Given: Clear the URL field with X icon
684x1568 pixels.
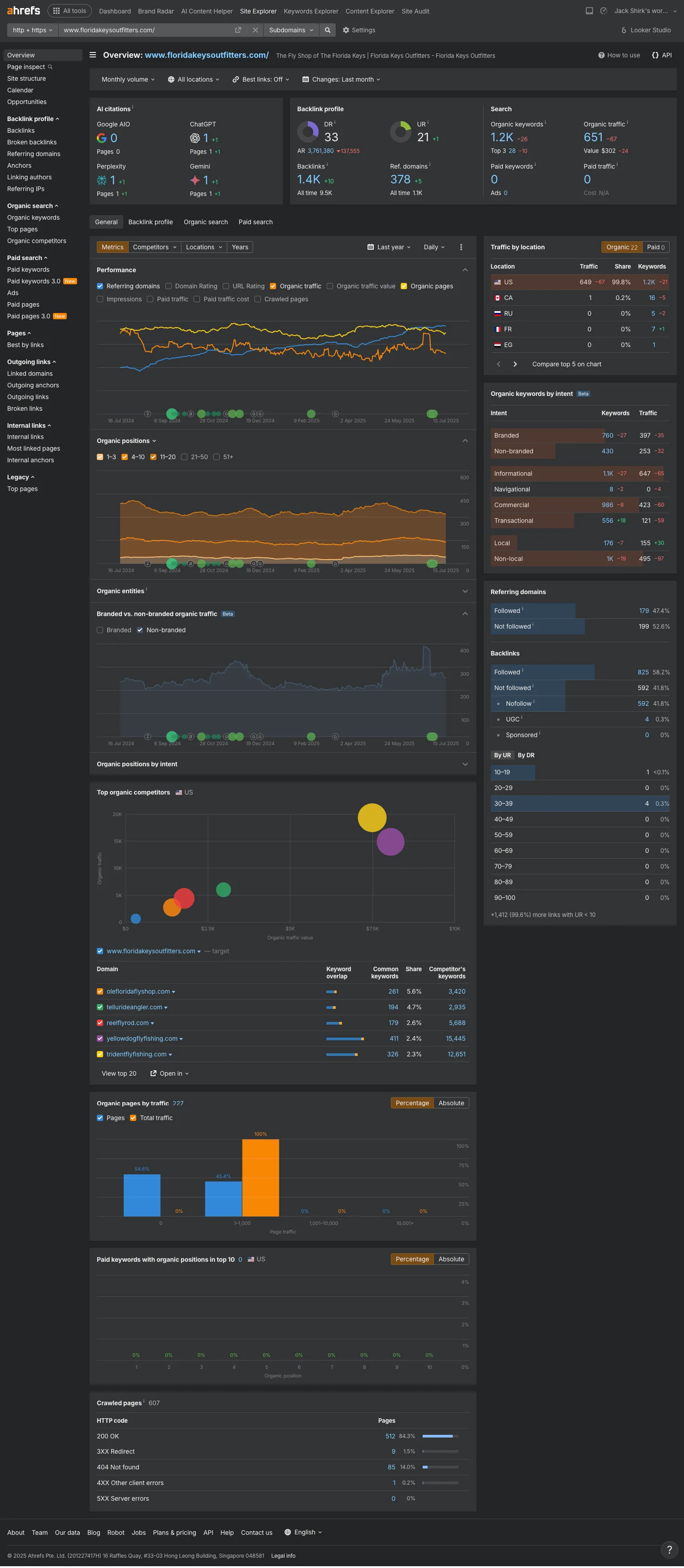Looking at the screenshot, I should [x=255, y=30].
